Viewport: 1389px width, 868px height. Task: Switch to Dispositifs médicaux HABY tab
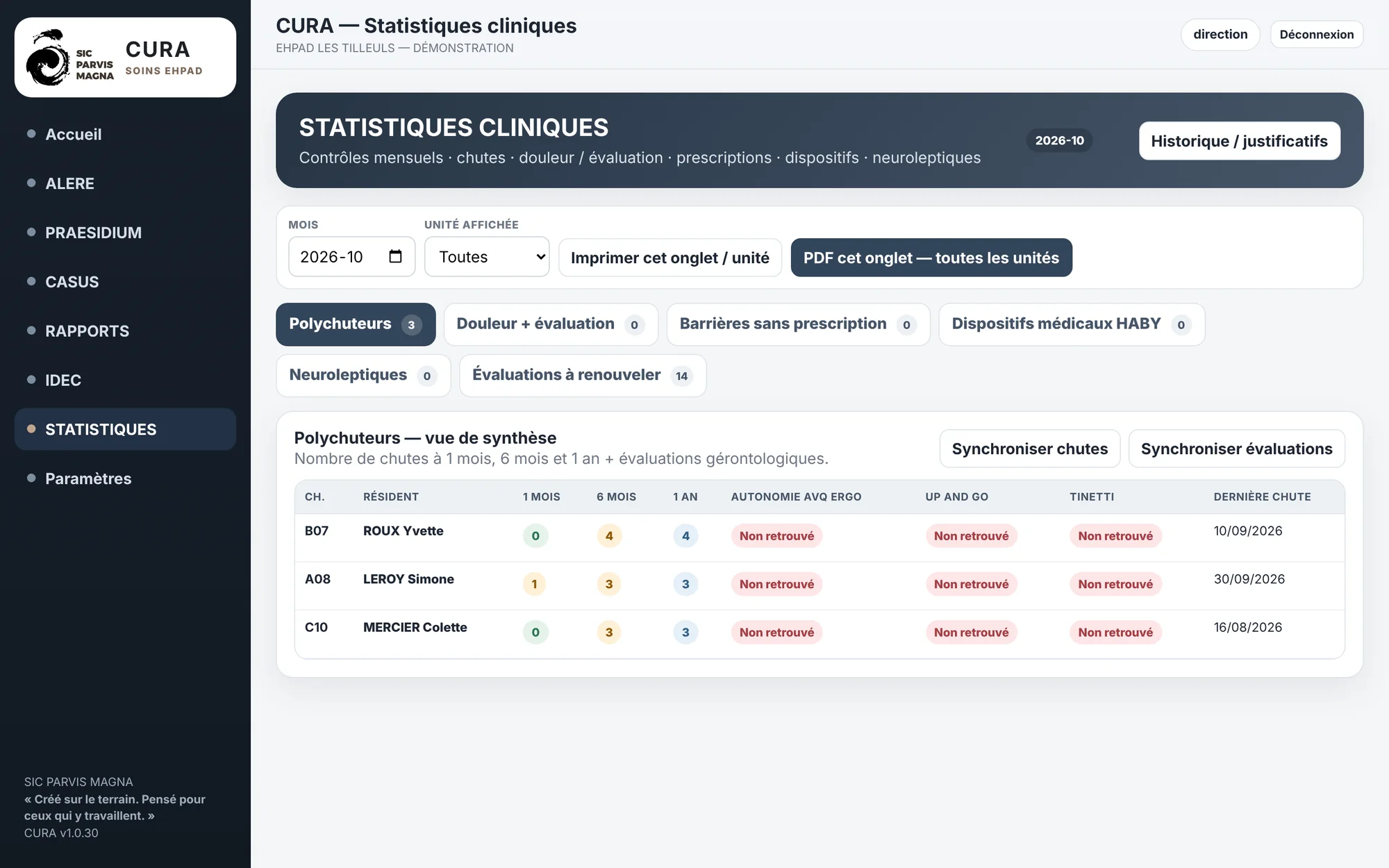coord(1072,324)
